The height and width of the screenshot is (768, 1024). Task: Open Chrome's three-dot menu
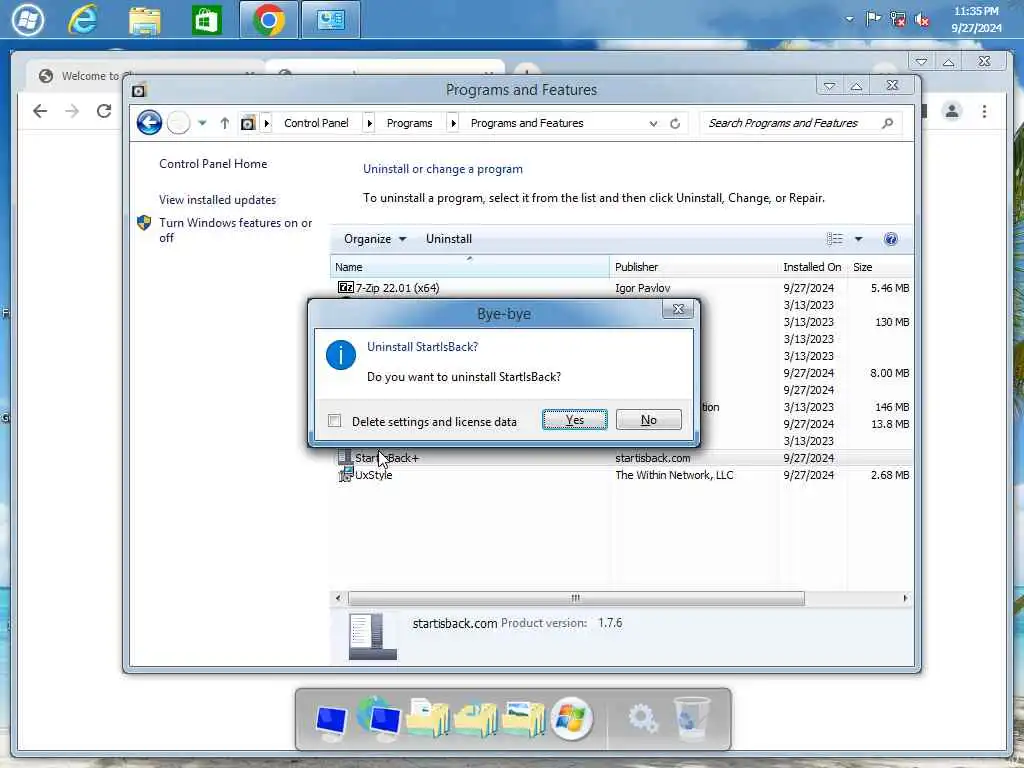click(x=984, y=111)
